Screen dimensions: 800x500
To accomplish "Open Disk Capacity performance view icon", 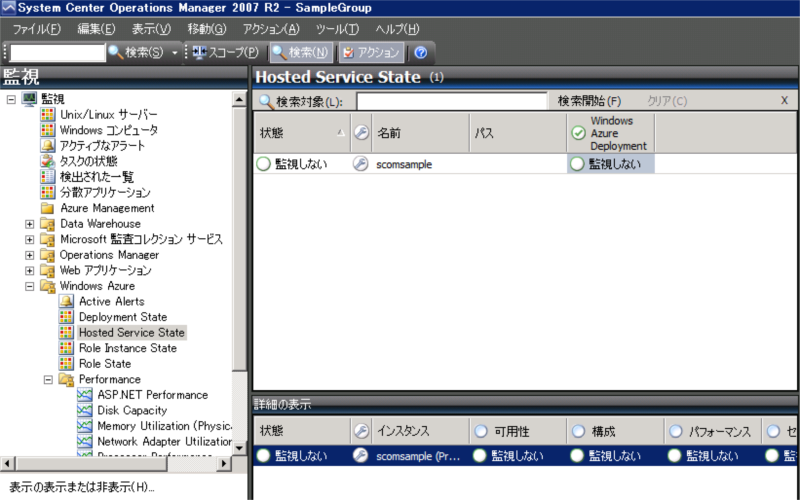I will [x=85, y=411].
